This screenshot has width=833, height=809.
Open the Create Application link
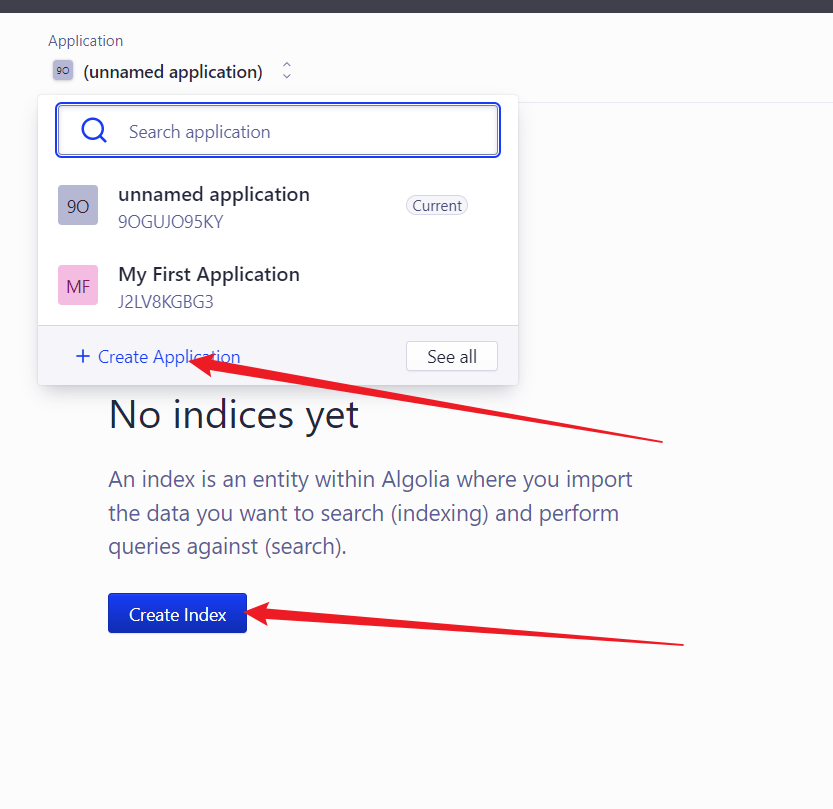pyautogui.click(x=169, y=357)
